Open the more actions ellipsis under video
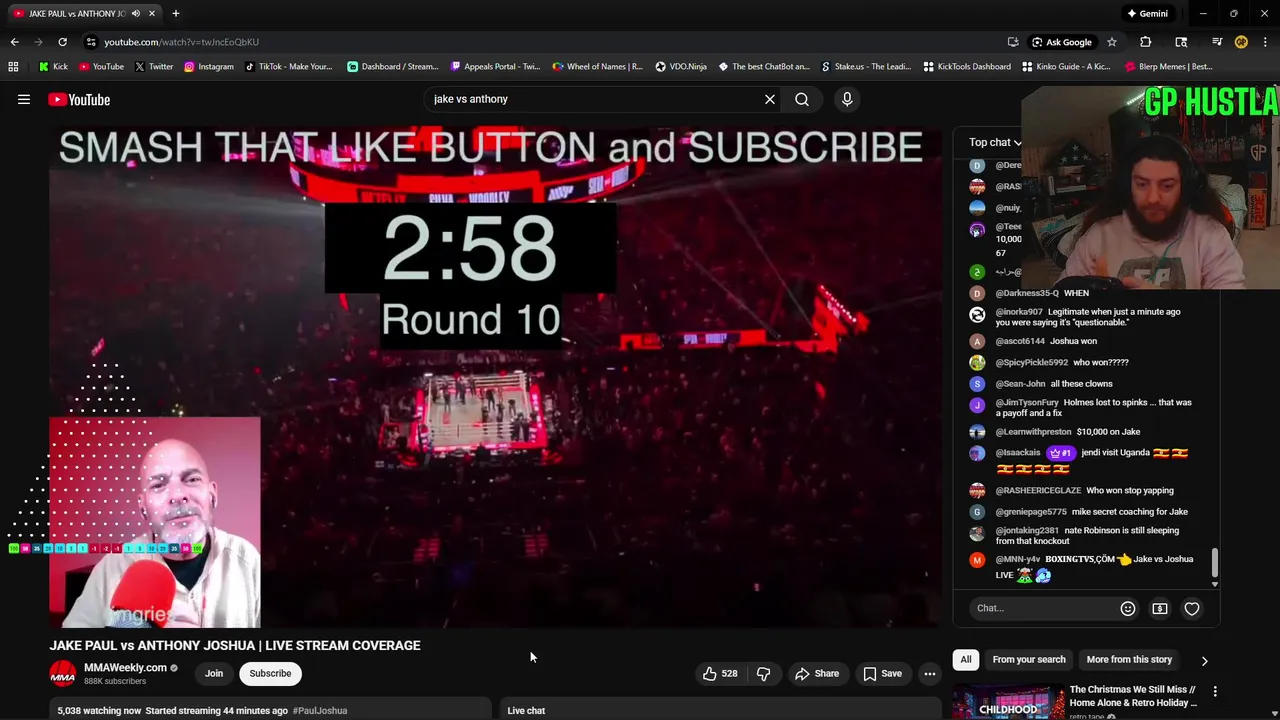Viewport: 1280px width, 720px height. 930,673
